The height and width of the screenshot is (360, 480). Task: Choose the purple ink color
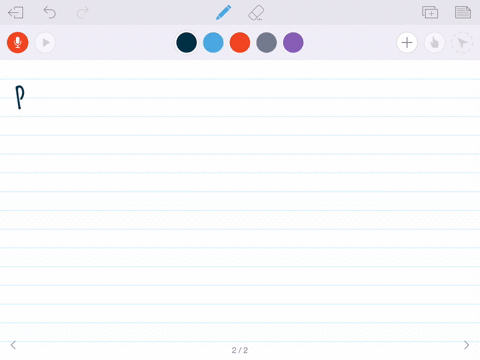[x=293, y=43]
